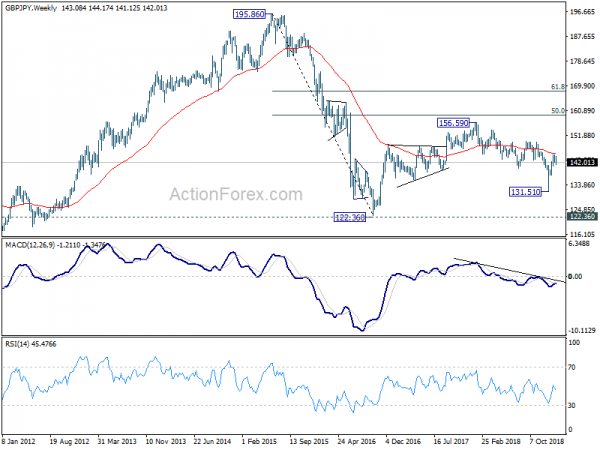The width and height of the screenshot is (600, 450).
Task: Click the 24 Apr 2016 date label
Action: coord(357,441)
